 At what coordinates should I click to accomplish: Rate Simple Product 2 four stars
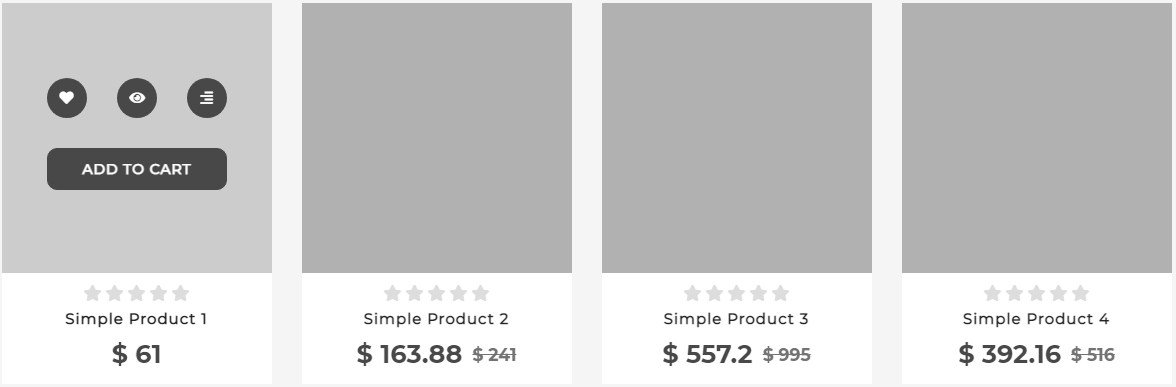tap(458, 293)
